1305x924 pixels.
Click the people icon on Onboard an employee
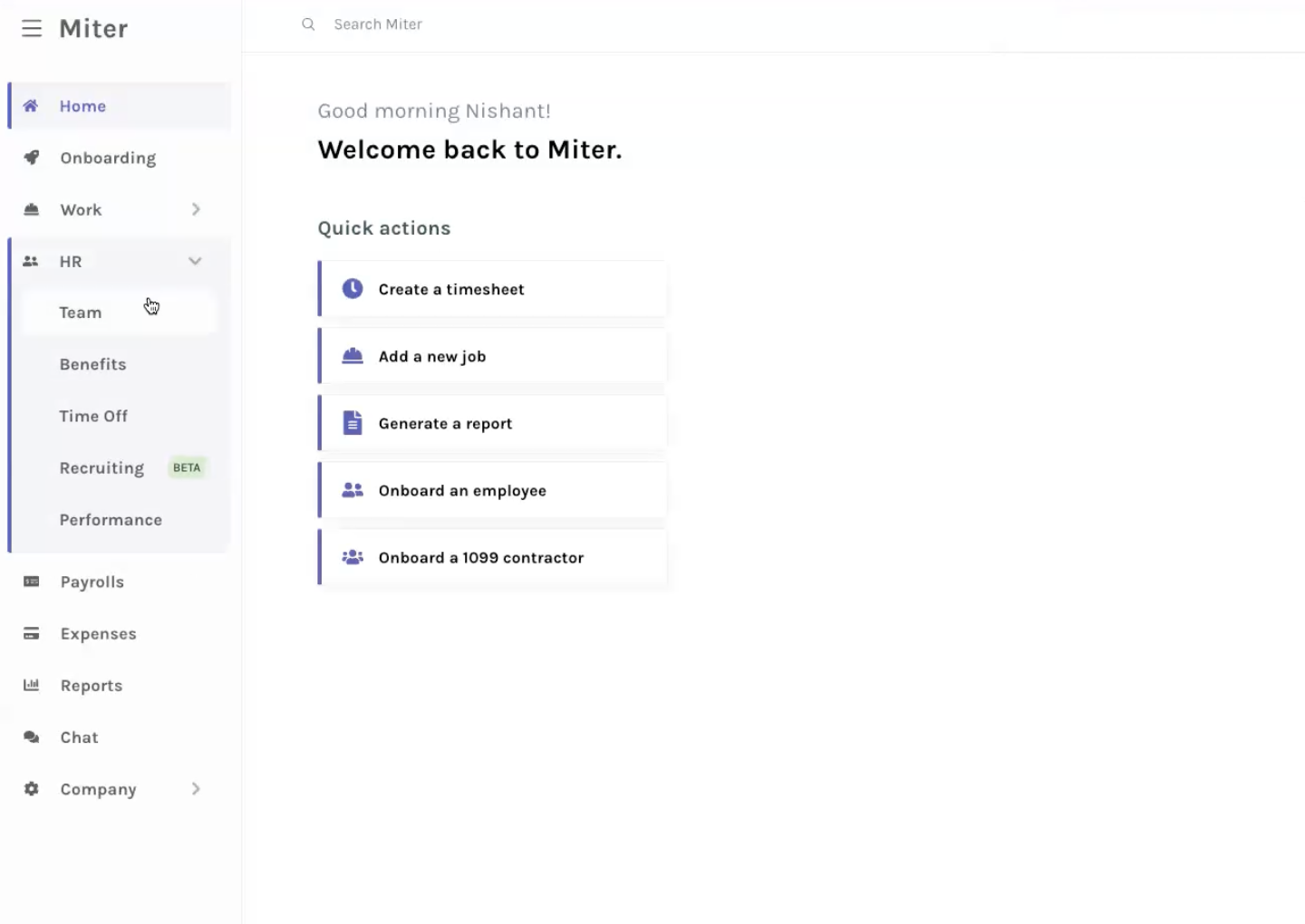(x=353, y=490)
